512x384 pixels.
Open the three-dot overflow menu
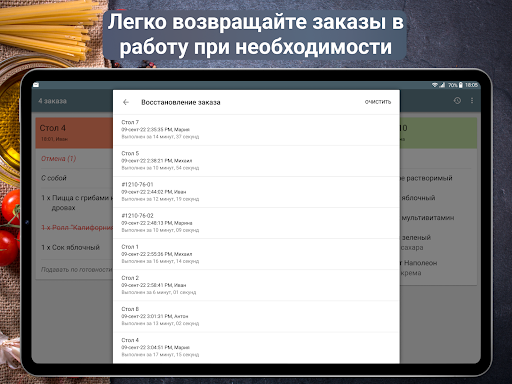(472, 101)
